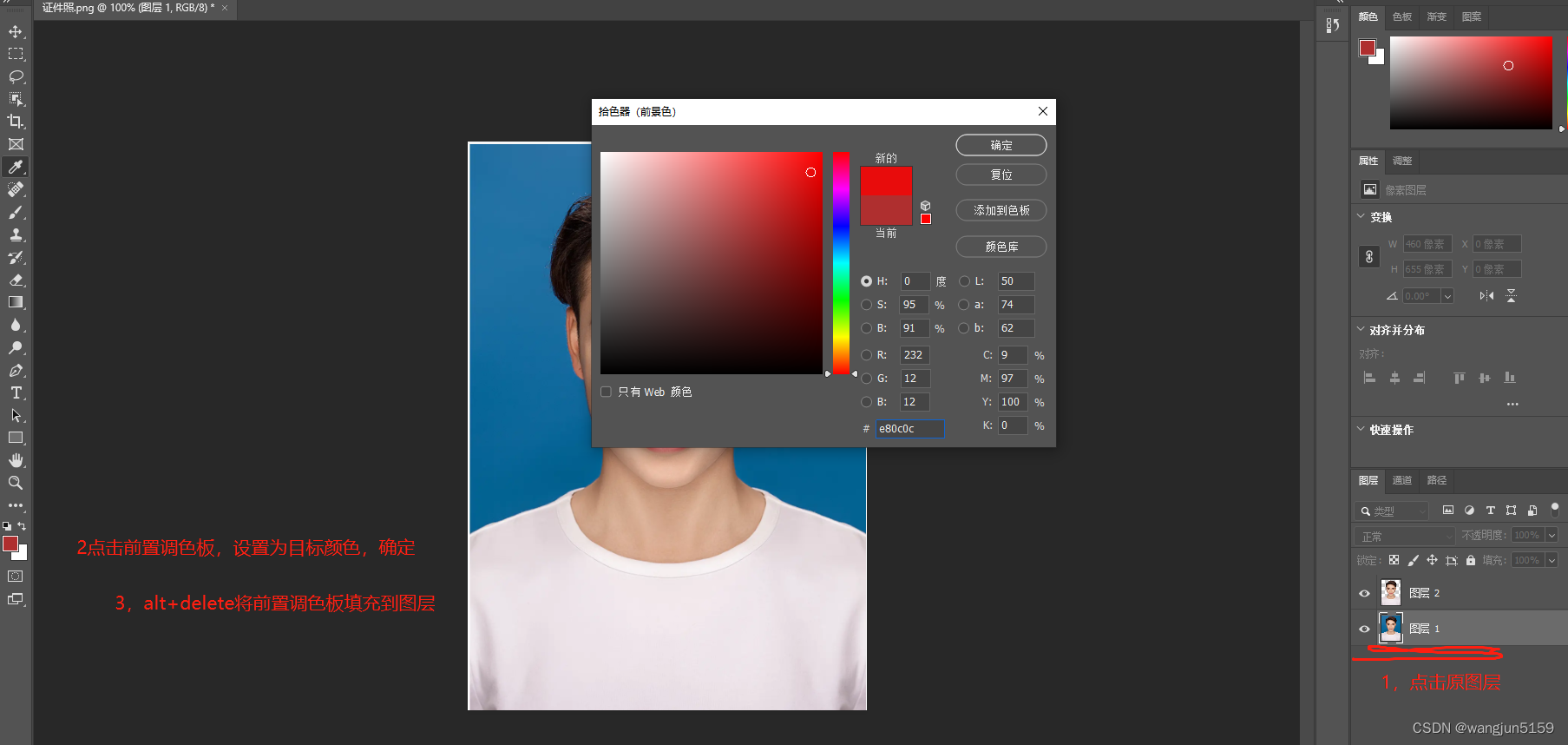This screenshot has width=1568, height=745.
Task: Select the Hand tool
Action: point(16,460)
